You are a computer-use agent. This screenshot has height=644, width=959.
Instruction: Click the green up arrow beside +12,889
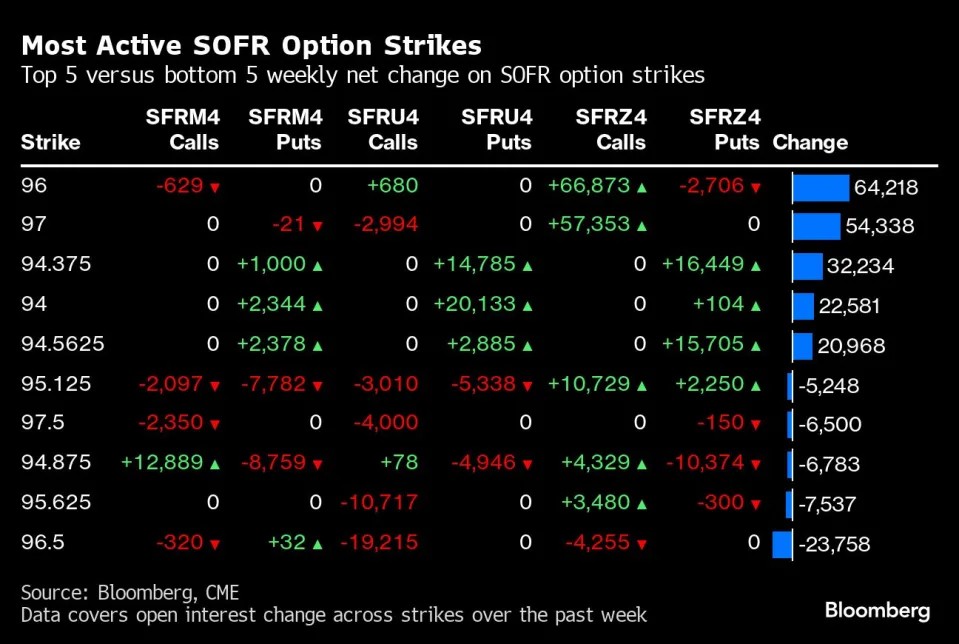point(215,465)
